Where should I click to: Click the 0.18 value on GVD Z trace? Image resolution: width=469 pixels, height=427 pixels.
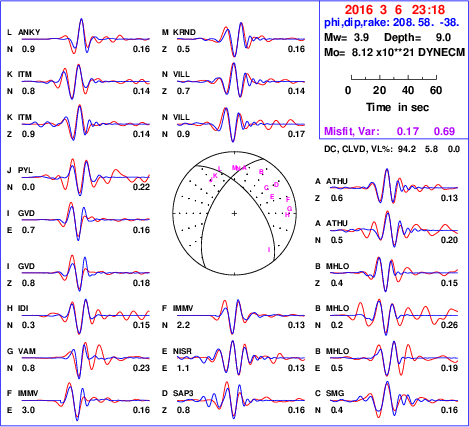141,283
